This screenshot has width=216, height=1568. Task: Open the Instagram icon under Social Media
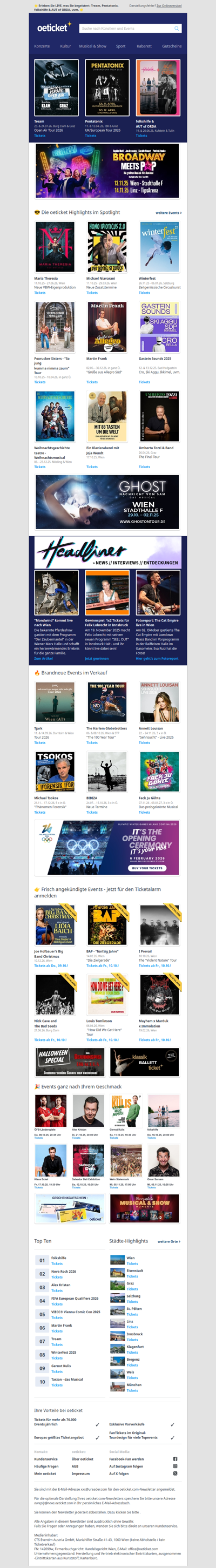175,1466
